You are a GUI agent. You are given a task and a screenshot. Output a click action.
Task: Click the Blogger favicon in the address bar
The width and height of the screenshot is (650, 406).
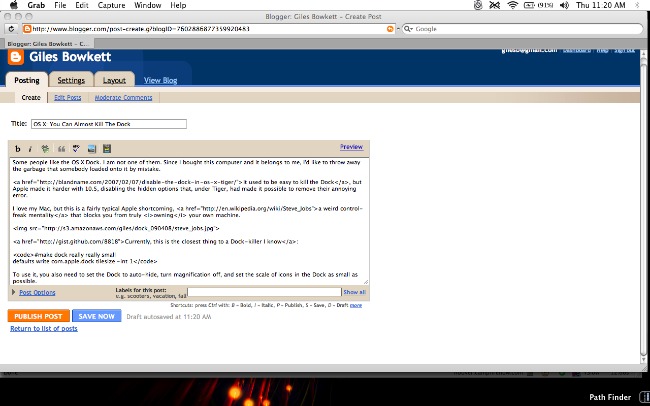[27, 29]
